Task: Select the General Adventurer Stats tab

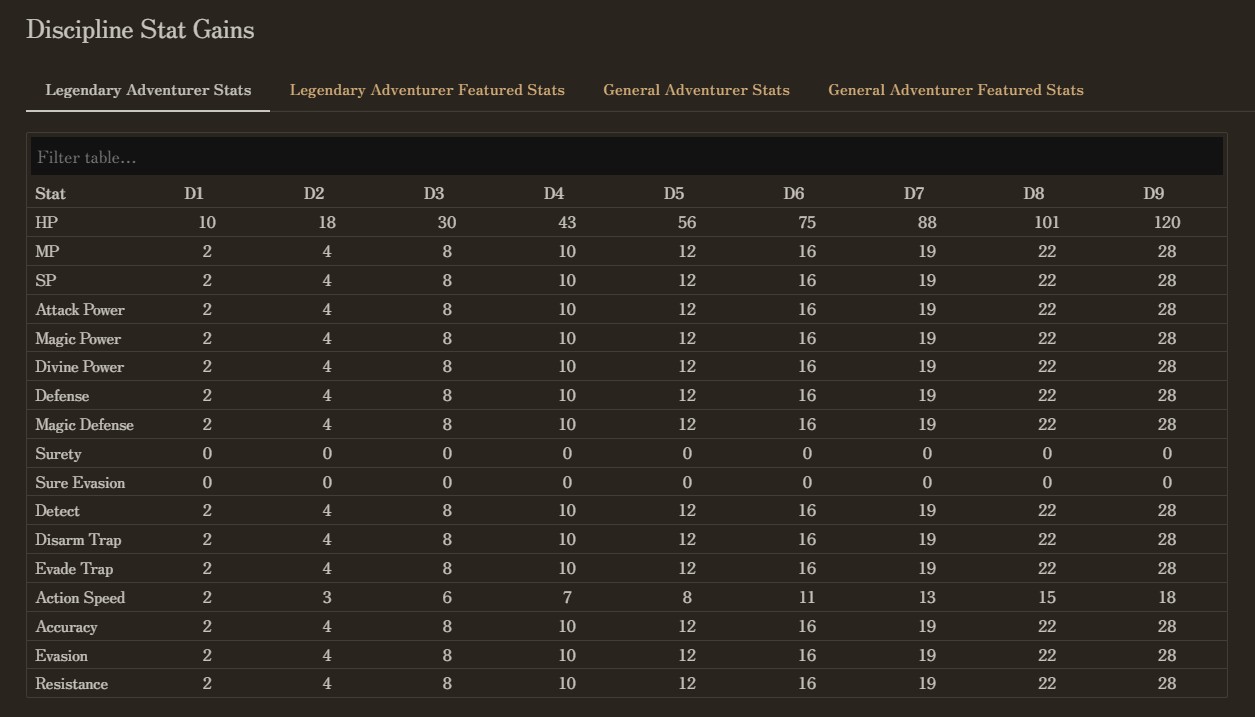Action: pos(696,90)
